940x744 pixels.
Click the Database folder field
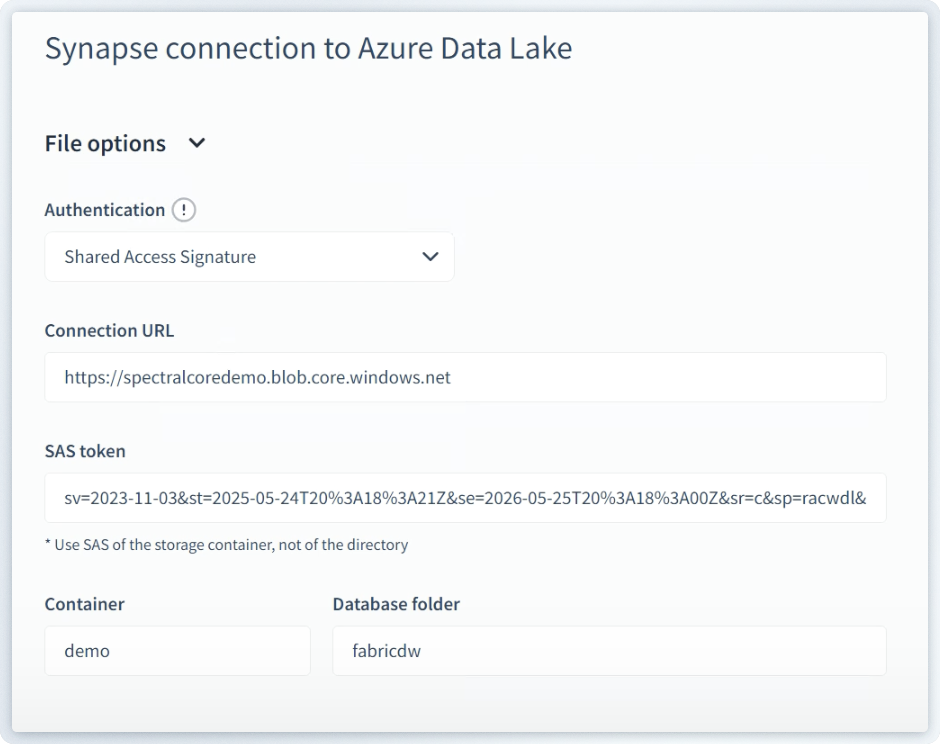[x=609, y=651]
